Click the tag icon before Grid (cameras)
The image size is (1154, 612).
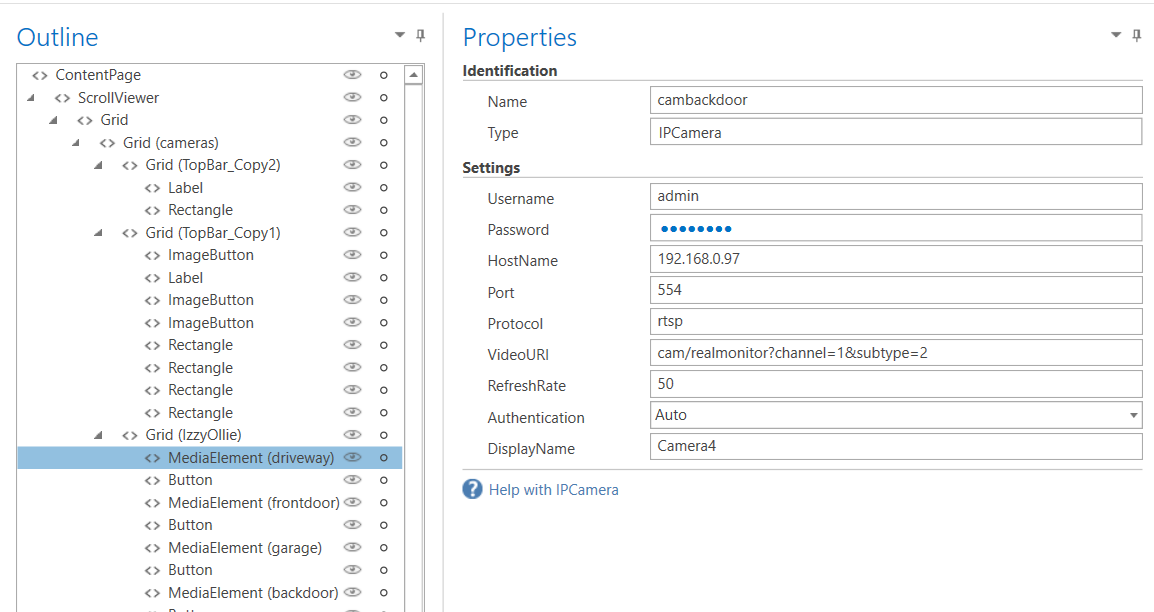point(107,143)
